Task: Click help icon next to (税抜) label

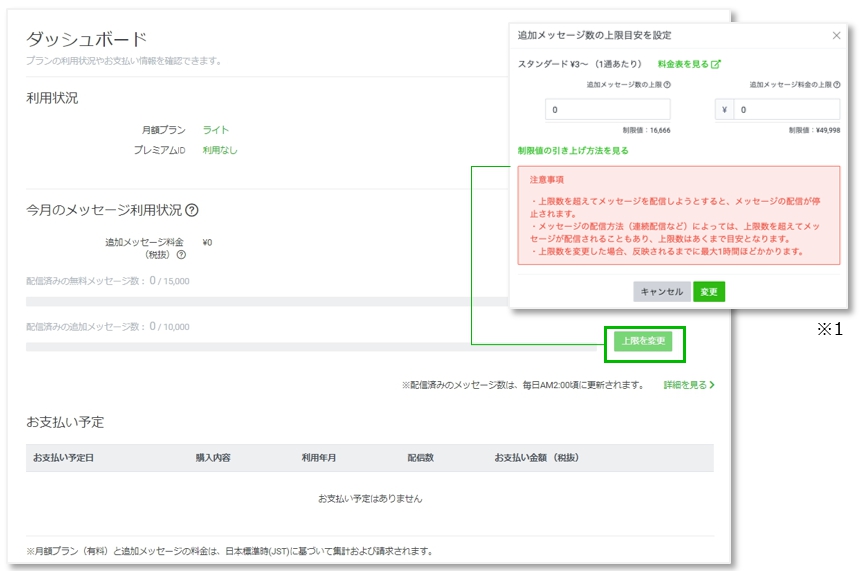Action: tap(181, 255)
